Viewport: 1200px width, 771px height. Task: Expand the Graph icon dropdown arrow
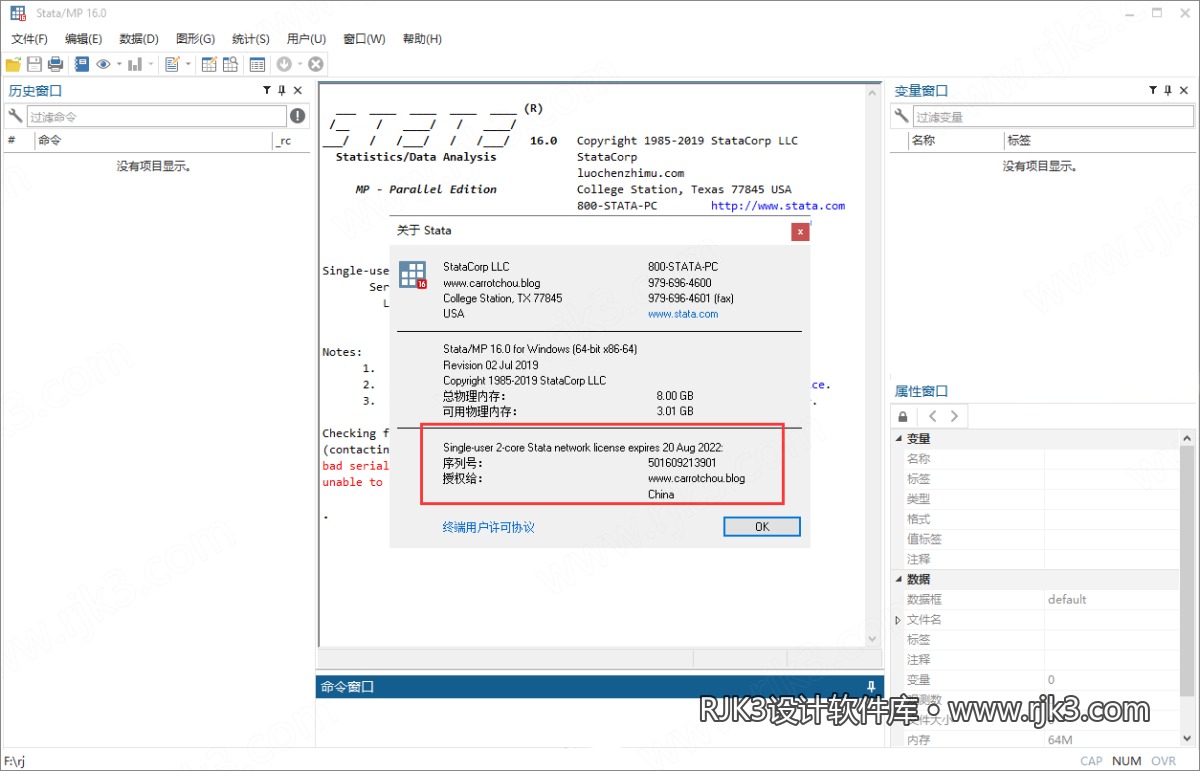coord(151,64)
